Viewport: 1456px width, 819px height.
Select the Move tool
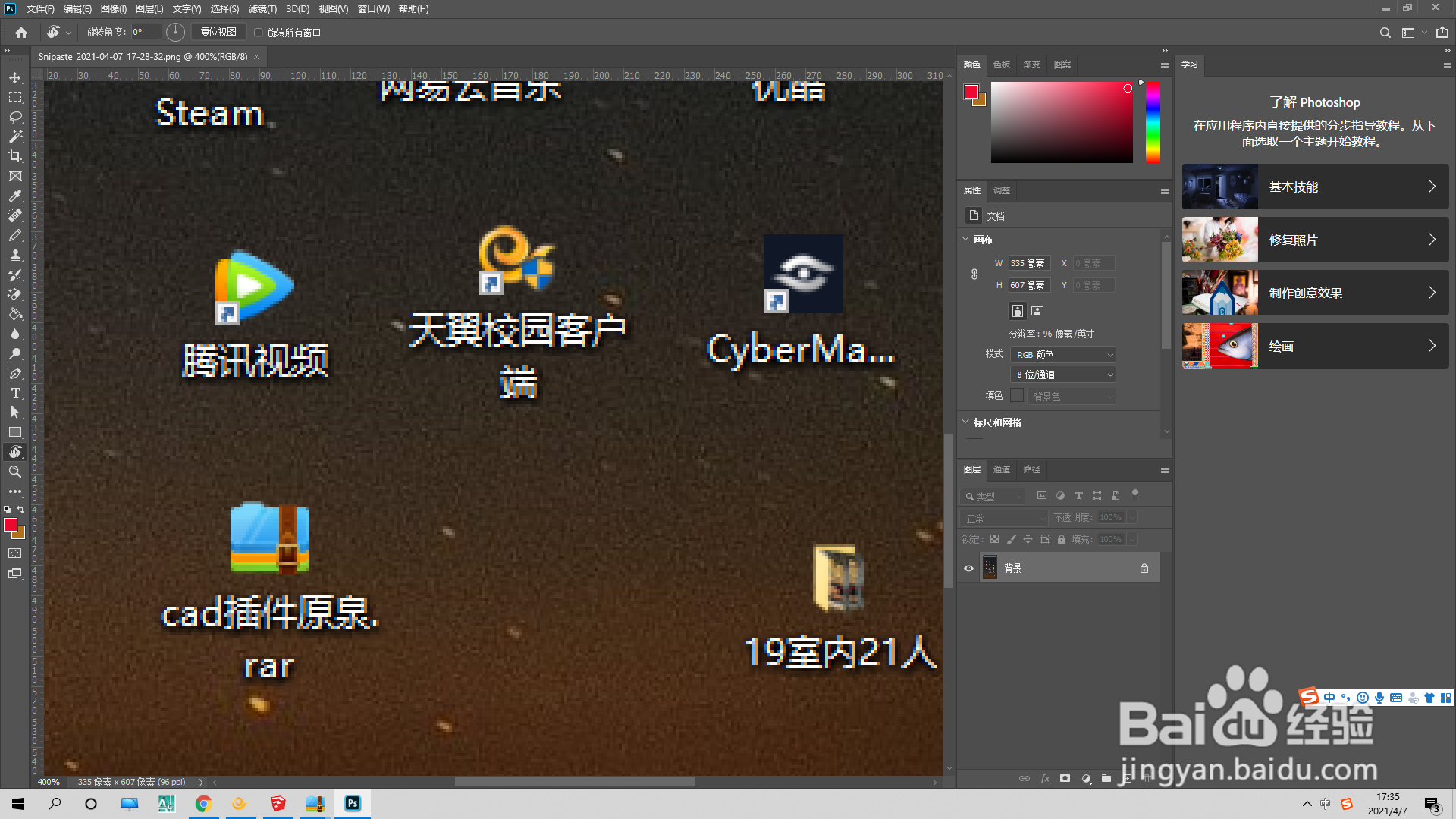tap(15, 77)
